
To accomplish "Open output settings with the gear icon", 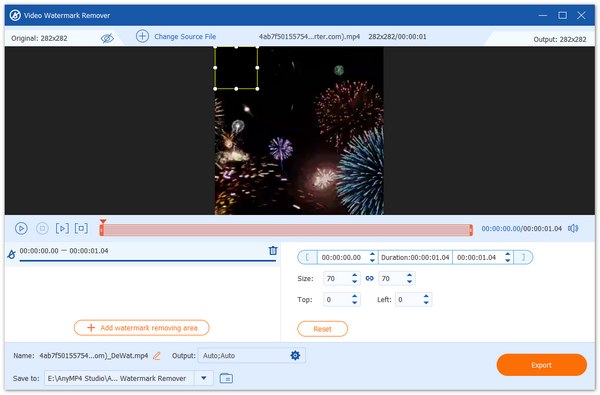I will tap(295, 356).
